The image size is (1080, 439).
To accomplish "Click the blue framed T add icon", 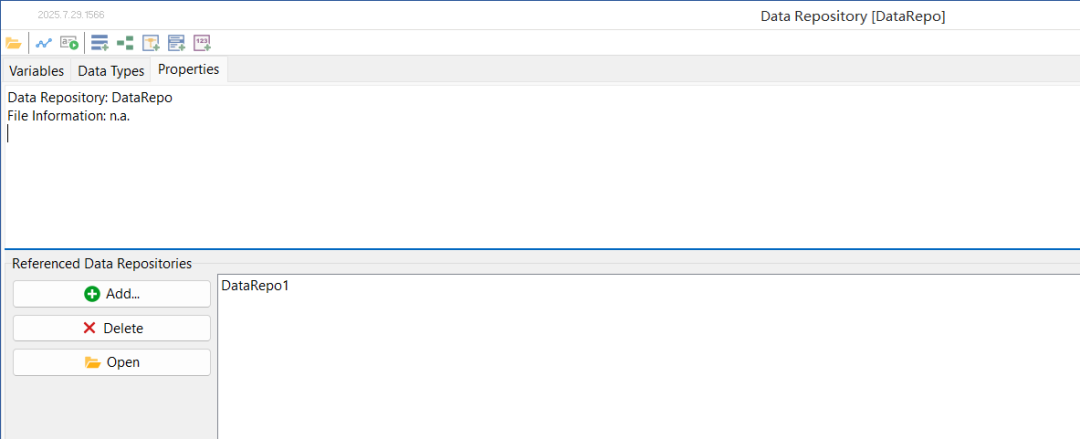I will point(151,43).
